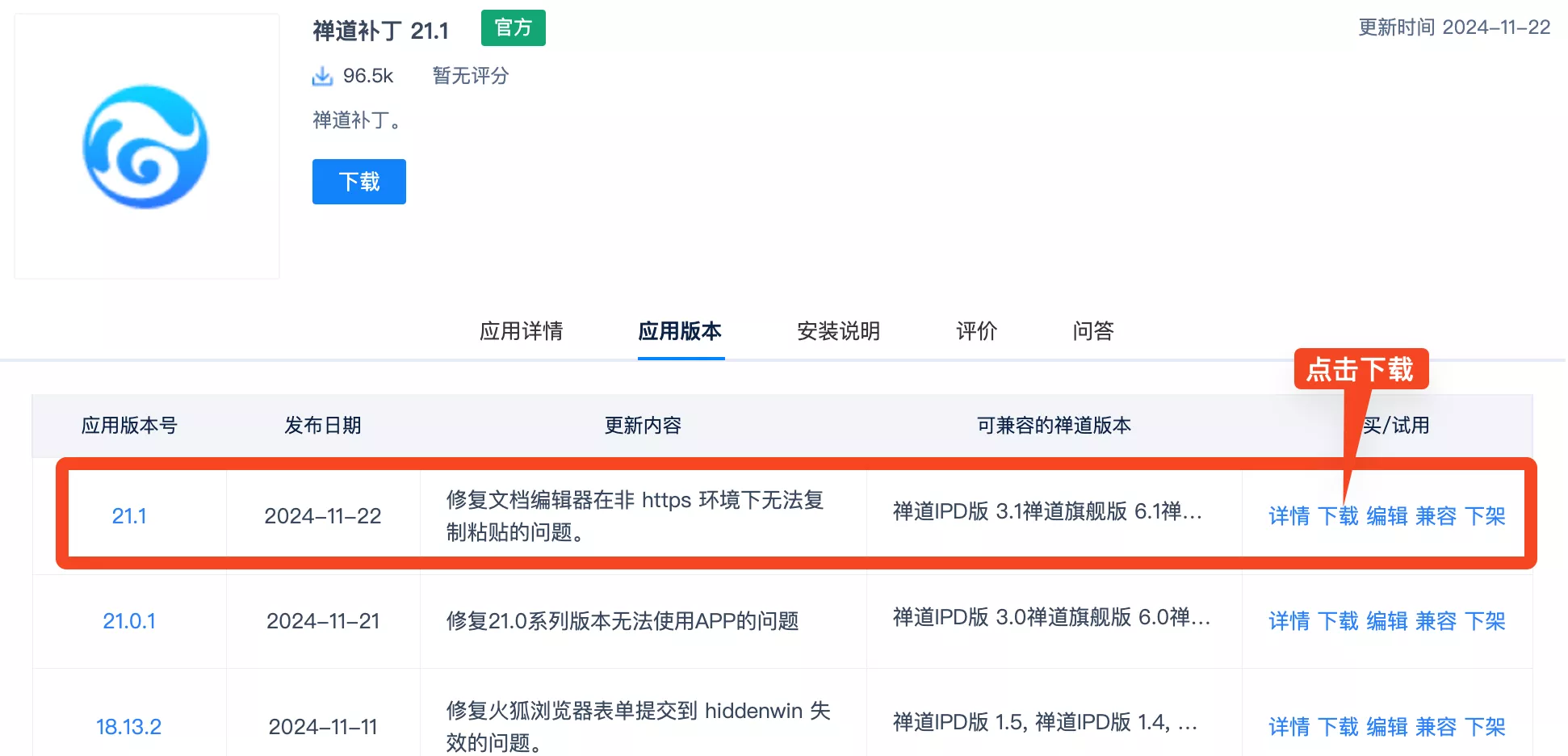
Task: Click the release date 2024-11-22 cell
Action: (323, 516)
